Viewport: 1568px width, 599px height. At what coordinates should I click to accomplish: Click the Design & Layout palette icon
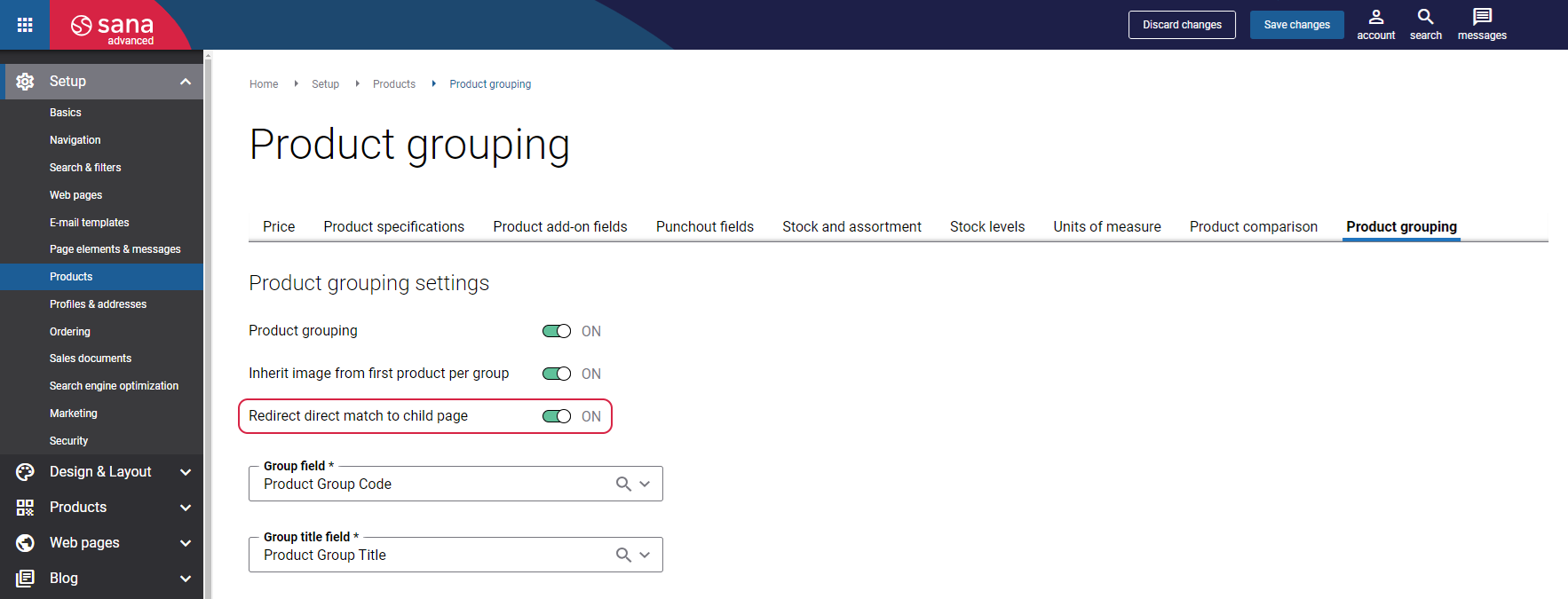pyautogui.click(x=25, y=472)
